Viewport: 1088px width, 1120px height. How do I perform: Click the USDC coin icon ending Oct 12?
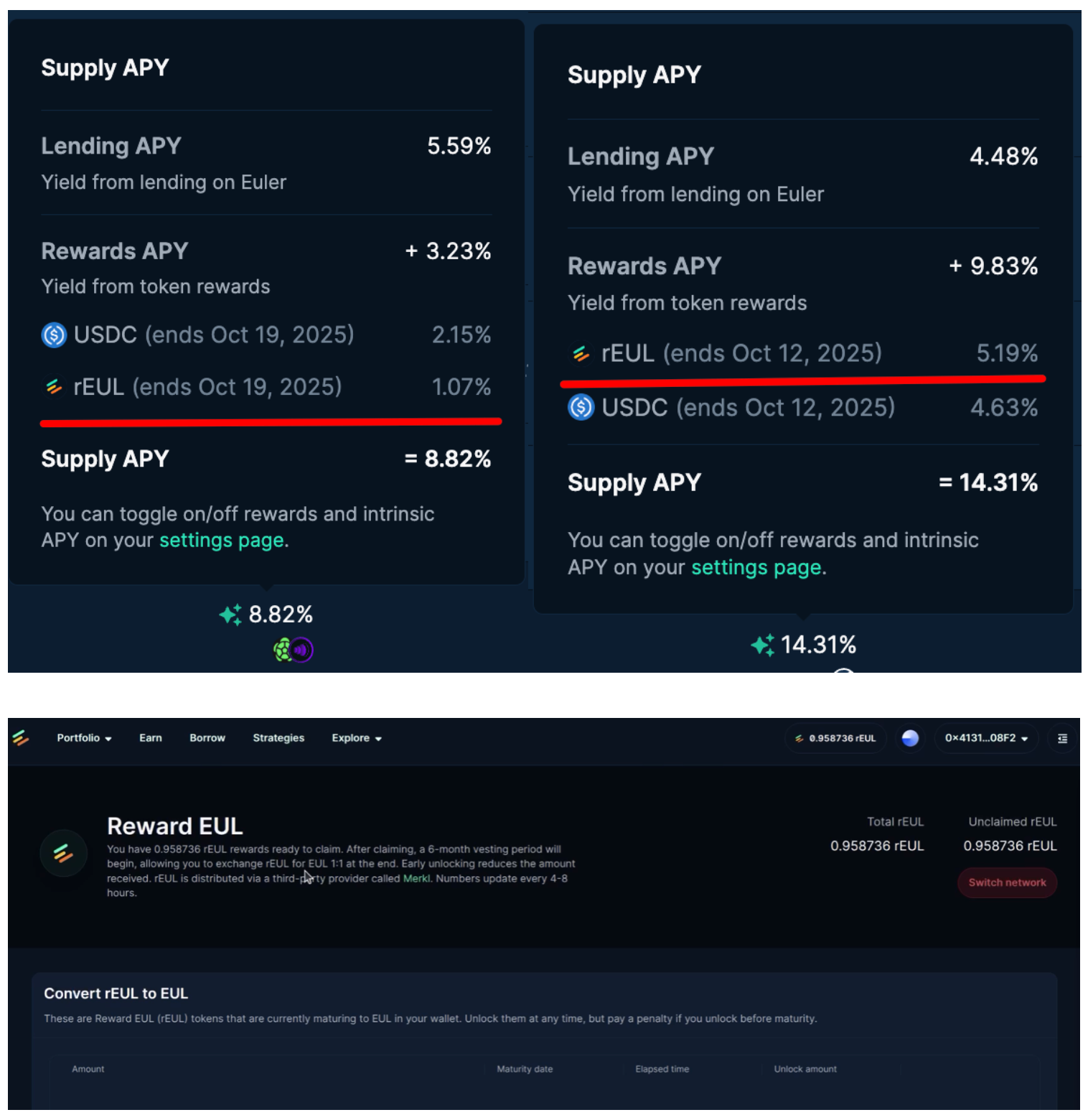click(581, 408)
